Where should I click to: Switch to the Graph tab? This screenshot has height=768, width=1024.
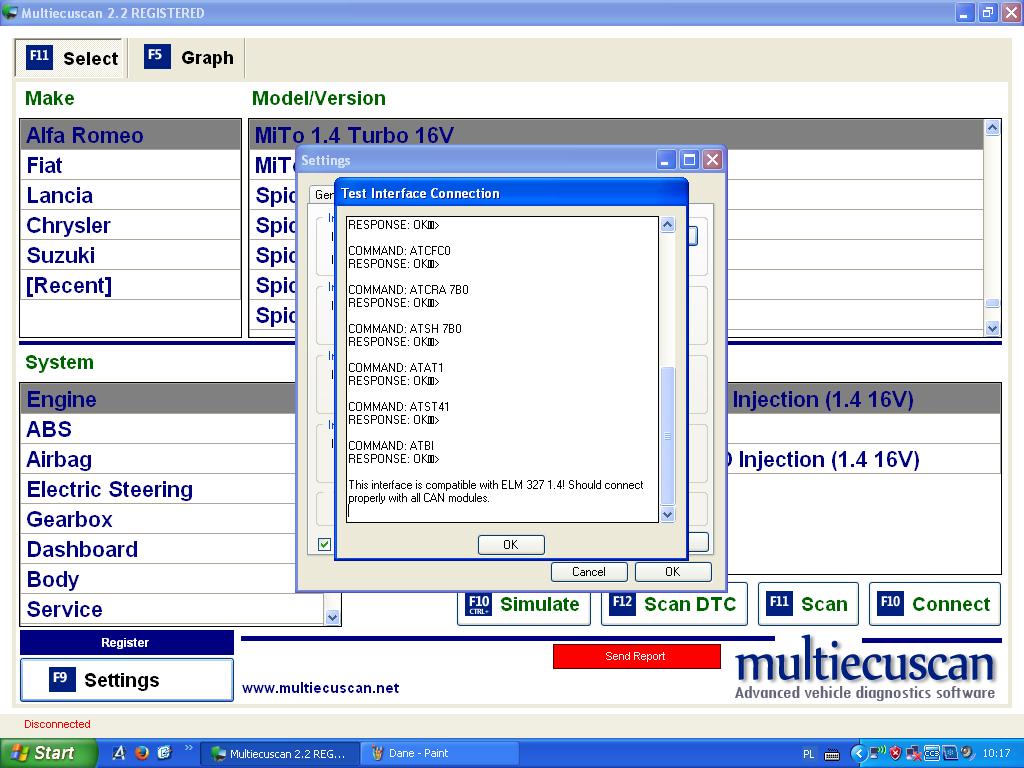pos(189,57)
